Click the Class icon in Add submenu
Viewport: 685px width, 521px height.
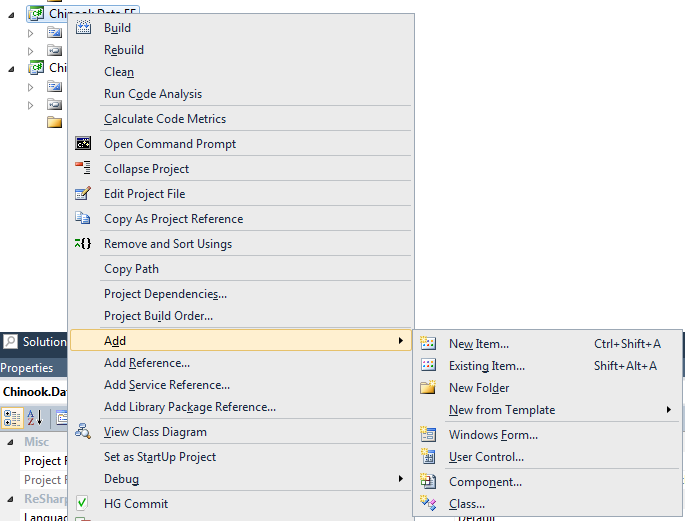tap(428, 503)
